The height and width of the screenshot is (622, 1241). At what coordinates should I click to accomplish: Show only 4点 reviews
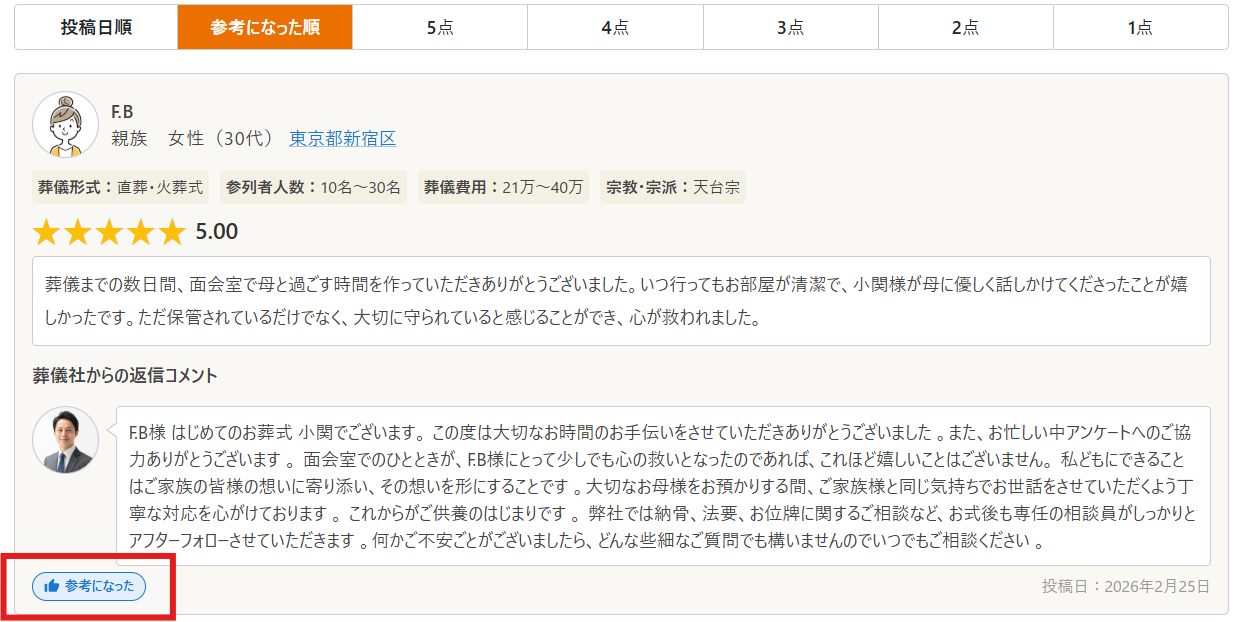click(615, 27)
